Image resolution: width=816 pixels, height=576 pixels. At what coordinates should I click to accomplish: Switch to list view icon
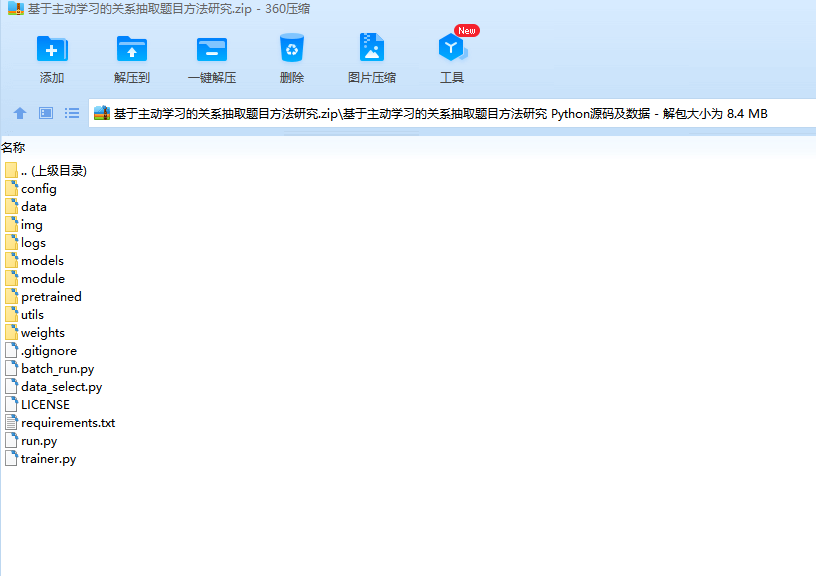pos(72,113)
